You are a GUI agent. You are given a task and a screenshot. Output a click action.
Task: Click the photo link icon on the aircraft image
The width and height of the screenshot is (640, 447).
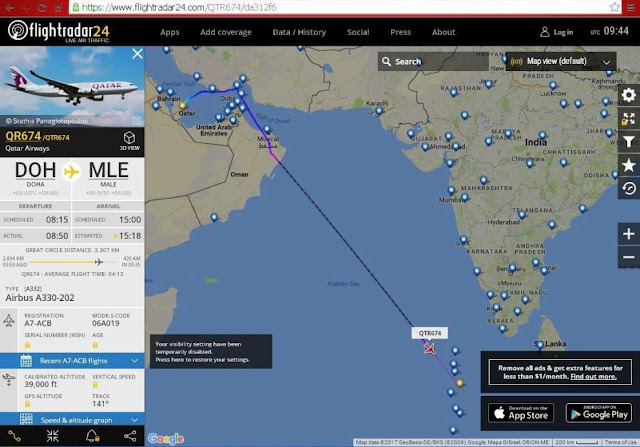(x=136, y=120)
